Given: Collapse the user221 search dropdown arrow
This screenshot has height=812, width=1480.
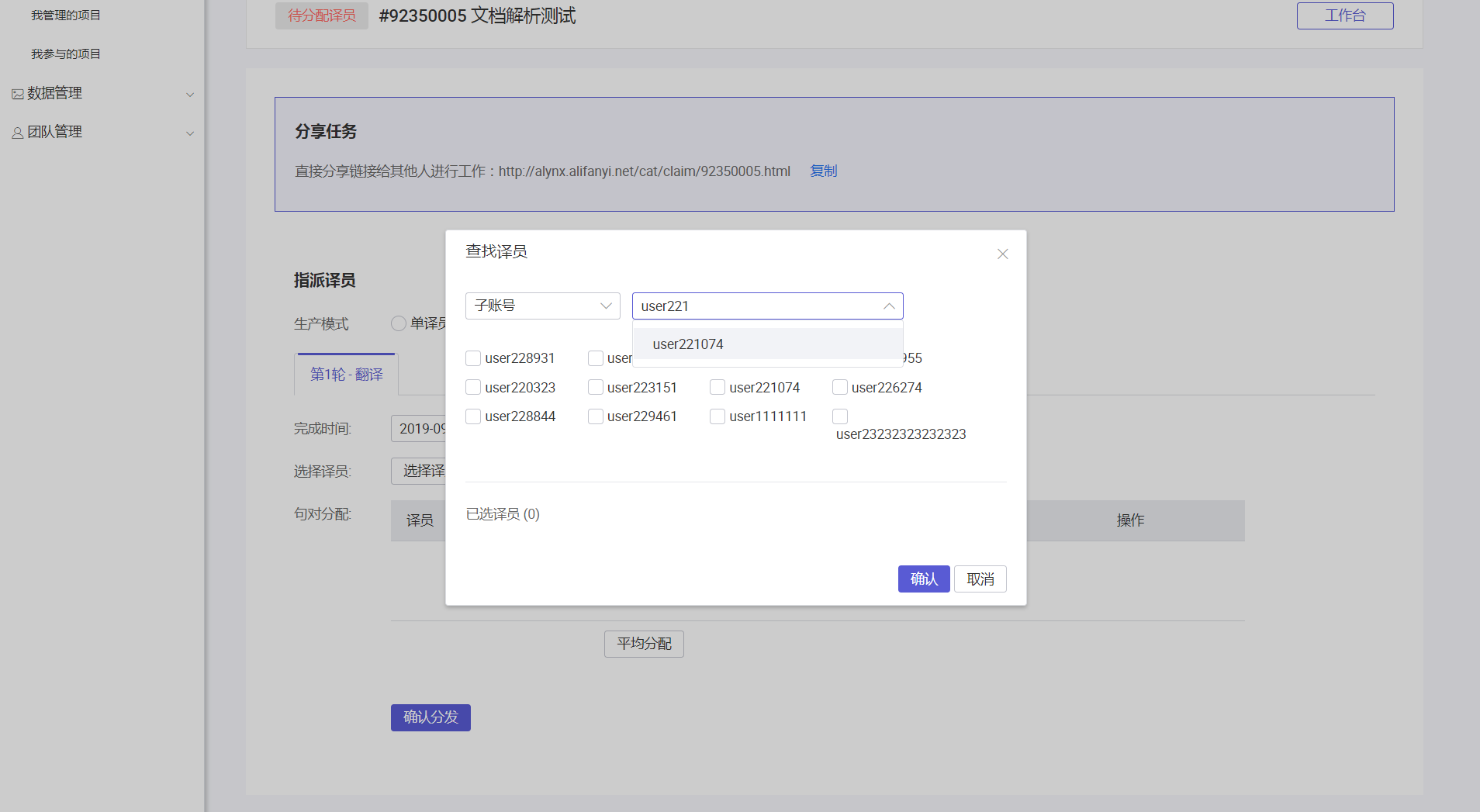Looking at the screenshot, I should (889, 306).
